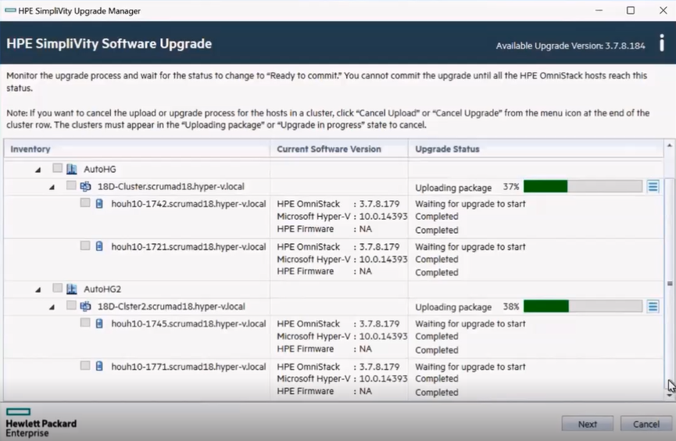Click host icon for houh10-1742

pyautogui.click(x=99, y=203)
